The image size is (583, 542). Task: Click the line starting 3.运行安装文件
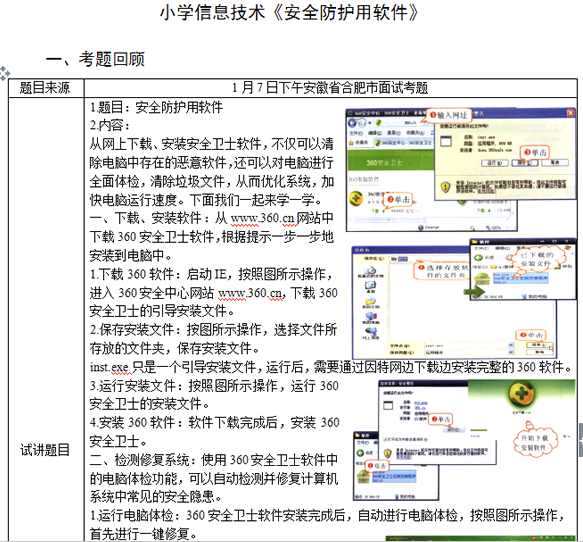tap(214, 385)
